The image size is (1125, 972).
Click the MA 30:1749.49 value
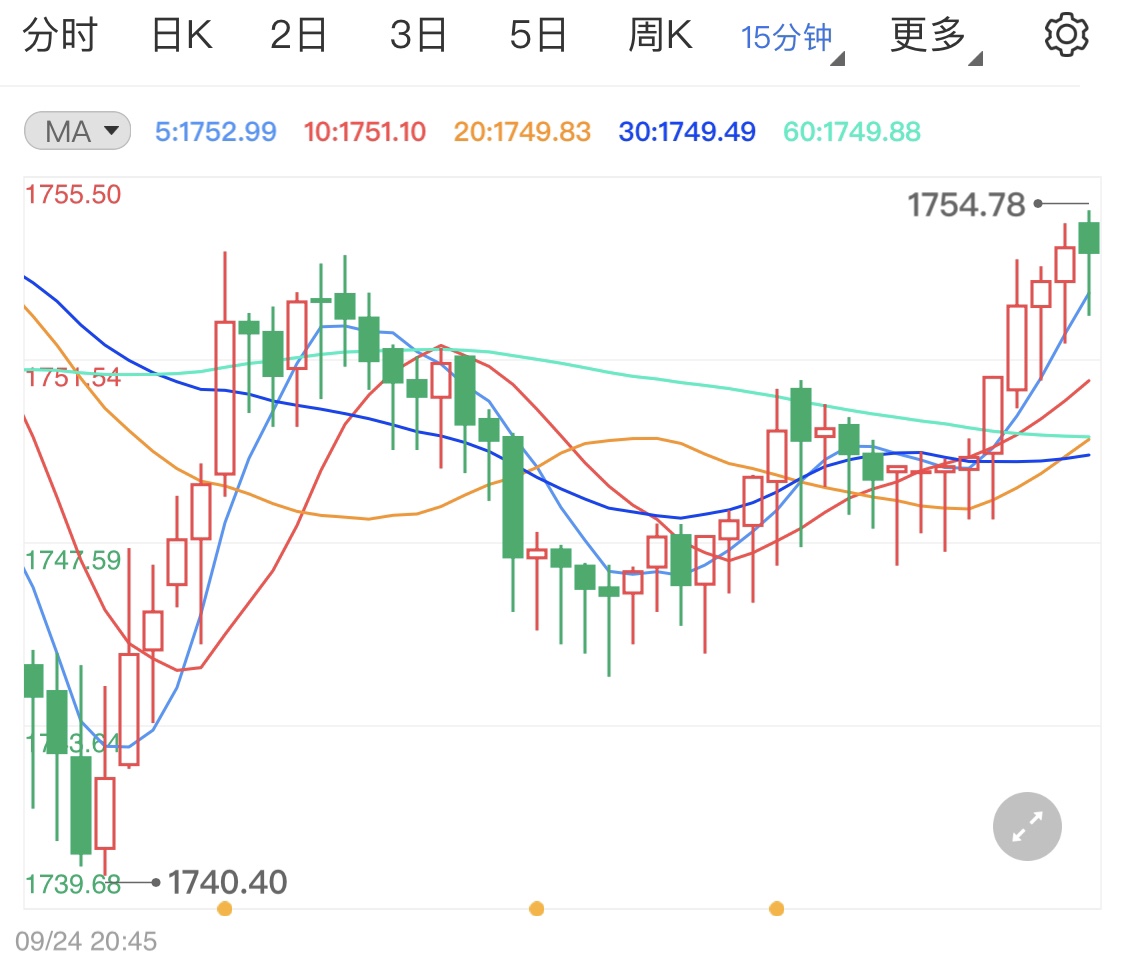pyautogui.click(x=687, y=132)
